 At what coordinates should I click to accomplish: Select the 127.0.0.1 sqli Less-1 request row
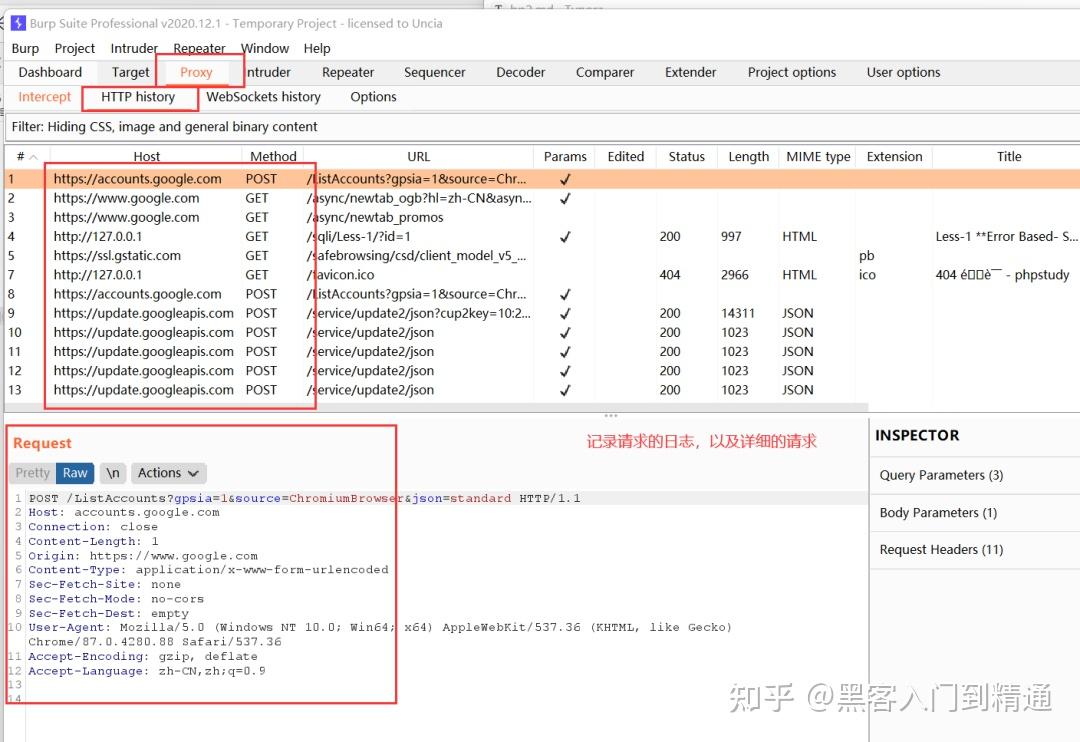point(541,236)
